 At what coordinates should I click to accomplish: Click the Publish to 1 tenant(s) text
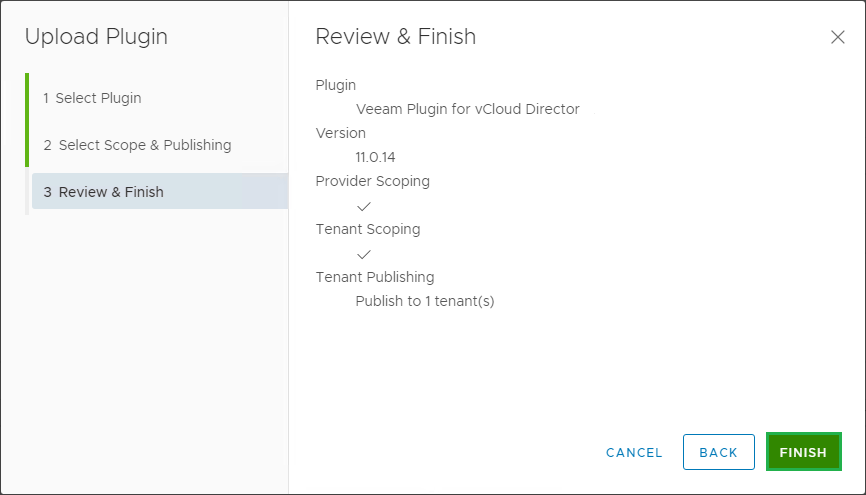[x=425, y=301]
